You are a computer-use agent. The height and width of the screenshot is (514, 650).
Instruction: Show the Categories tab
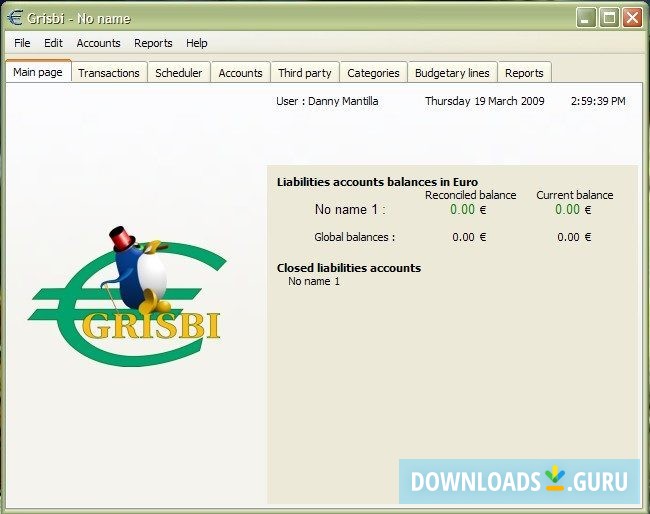point(373,73)
